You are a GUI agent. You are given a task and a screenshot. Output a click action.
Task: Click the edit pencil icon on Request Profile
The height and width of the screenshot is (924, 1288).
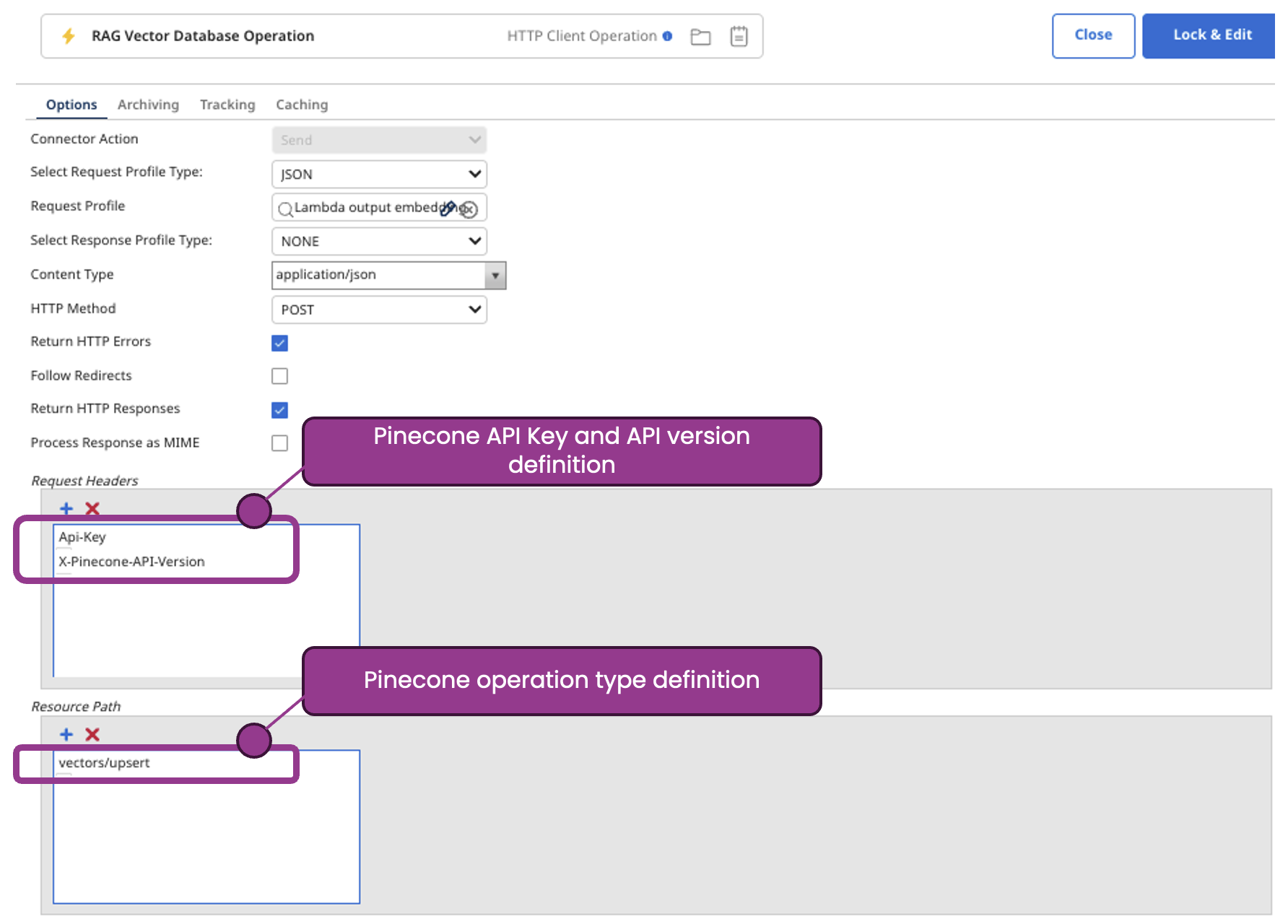pos(448,208)
